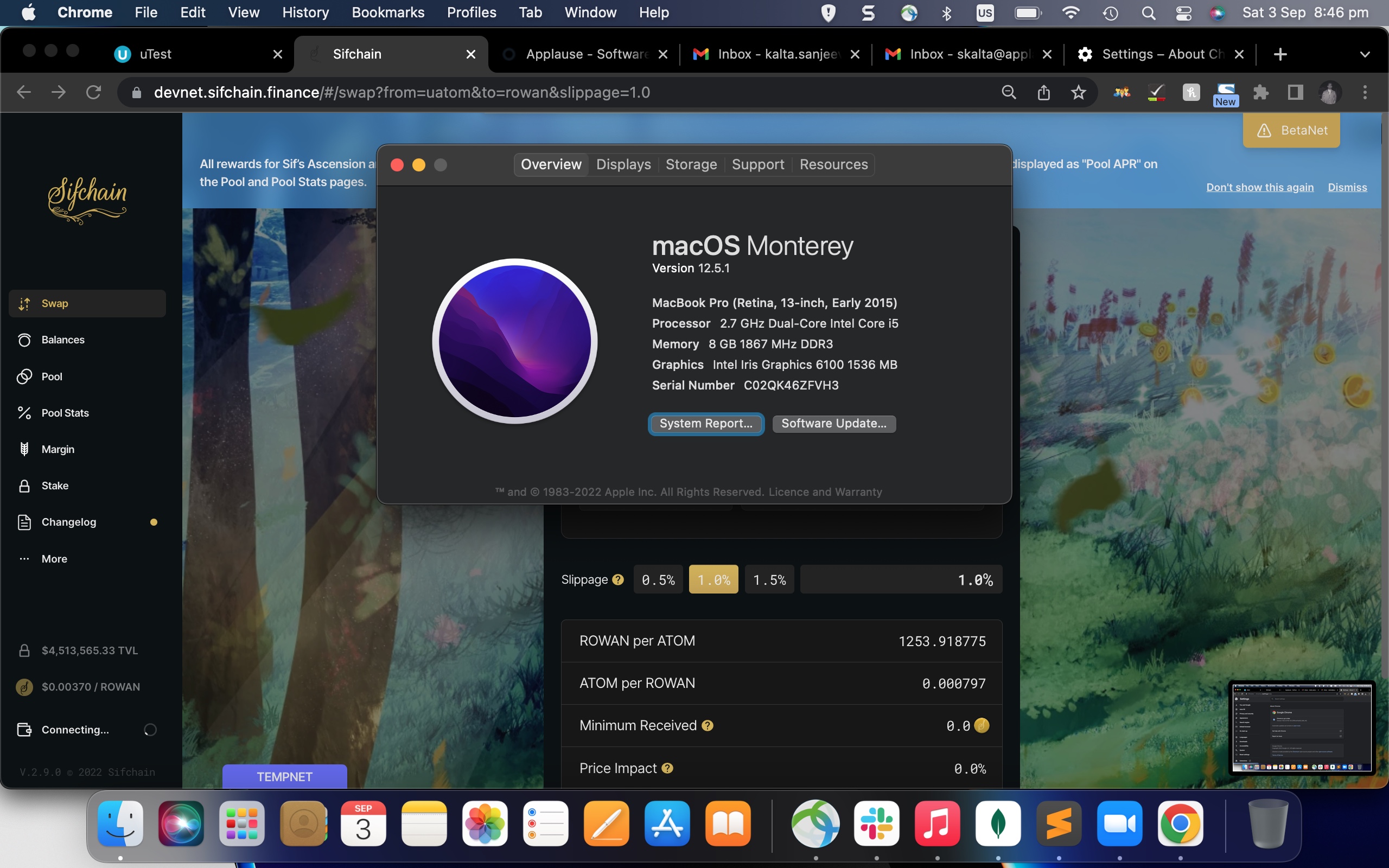Screen dimensions: 1389x868
Task: Click the ROWAN per ATOM rate value
Action: coord(942,641)
